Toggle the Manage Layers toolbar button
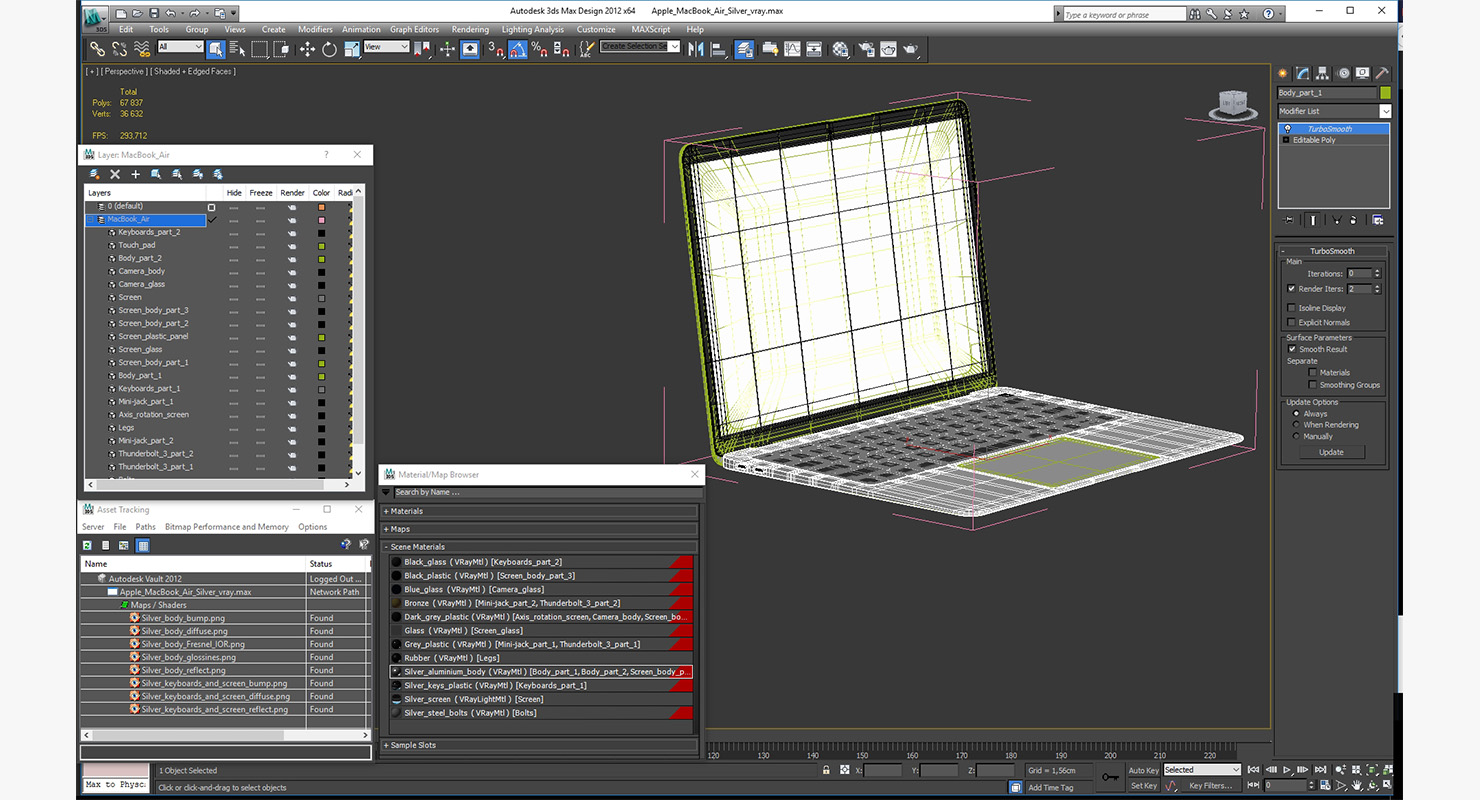The height and width of the screenshot is (800, 1480). pyautogui.click(x=745, y=48)
